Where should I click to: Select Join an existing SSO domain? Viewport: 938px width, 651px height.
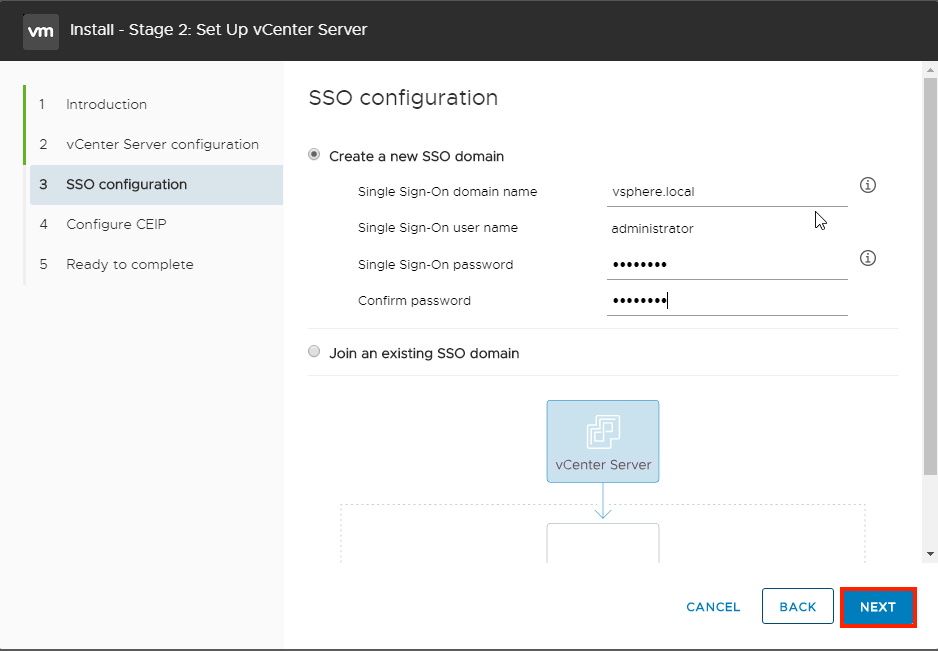[x=314, y=352]
